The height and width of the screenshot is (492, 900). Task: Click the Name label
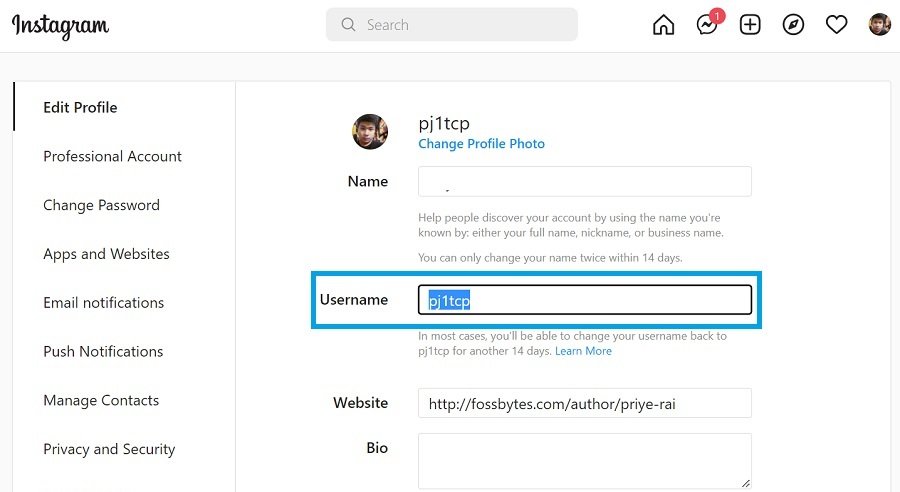point(368,181)
